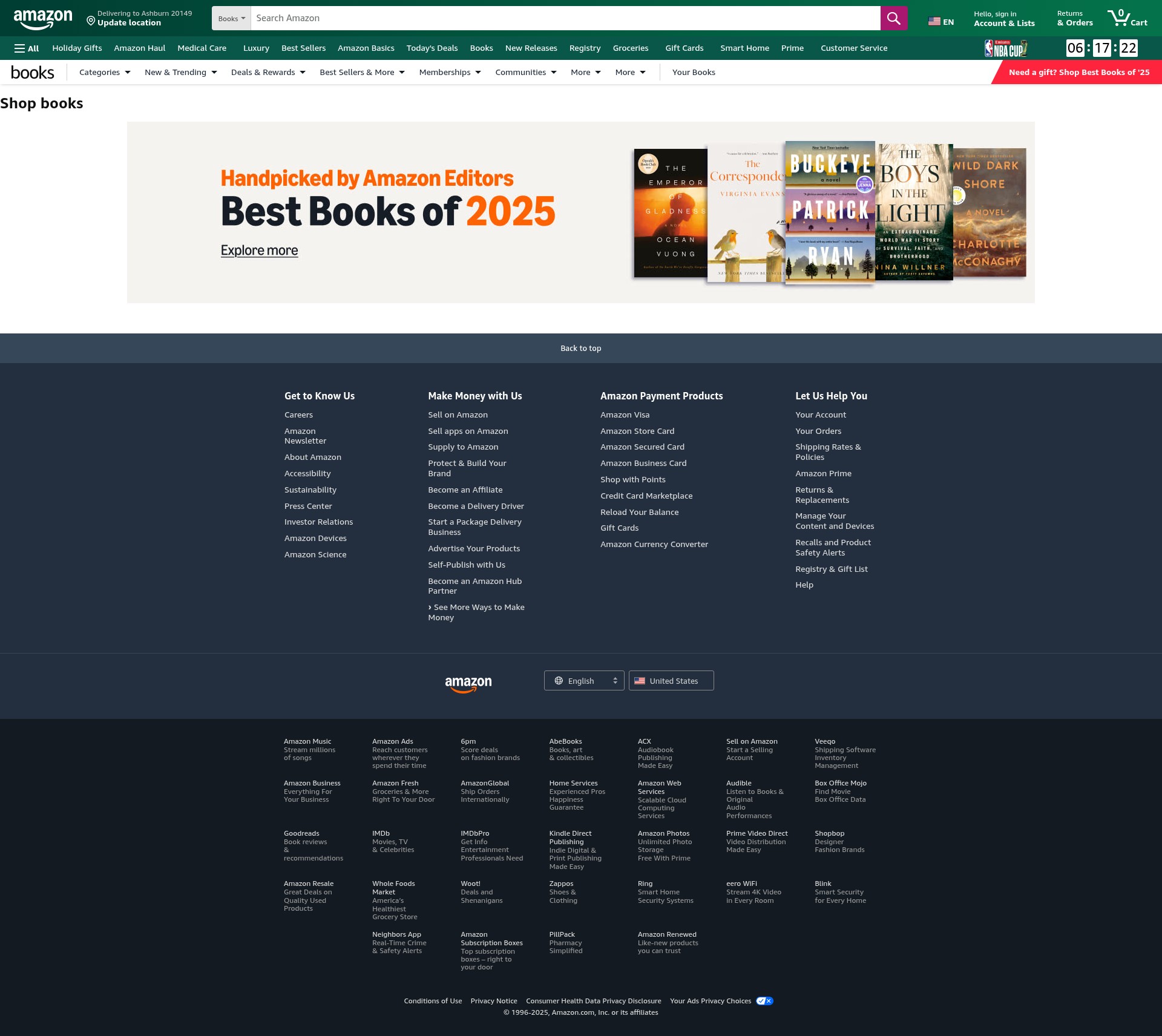Expand the Memberships menu
The height and width of the screenshot is (1036, 1162).
tap(450, 72)
